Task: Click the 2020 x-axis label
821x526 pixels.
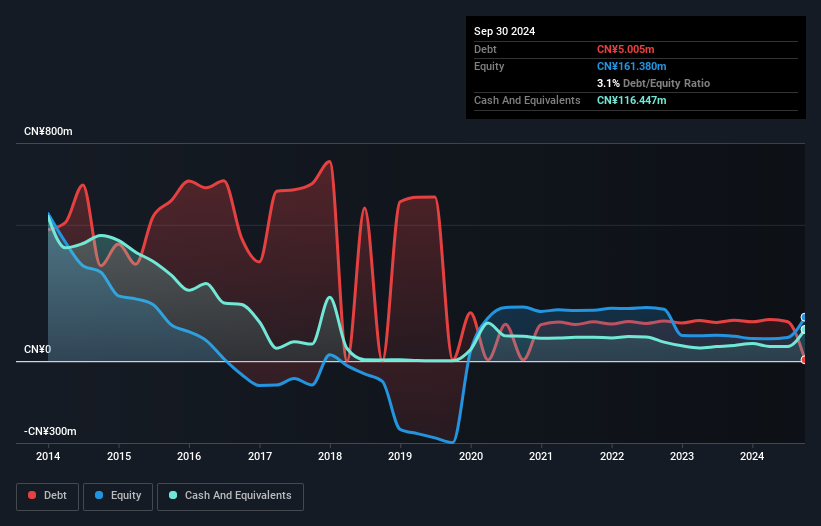Action: point(471,456)
